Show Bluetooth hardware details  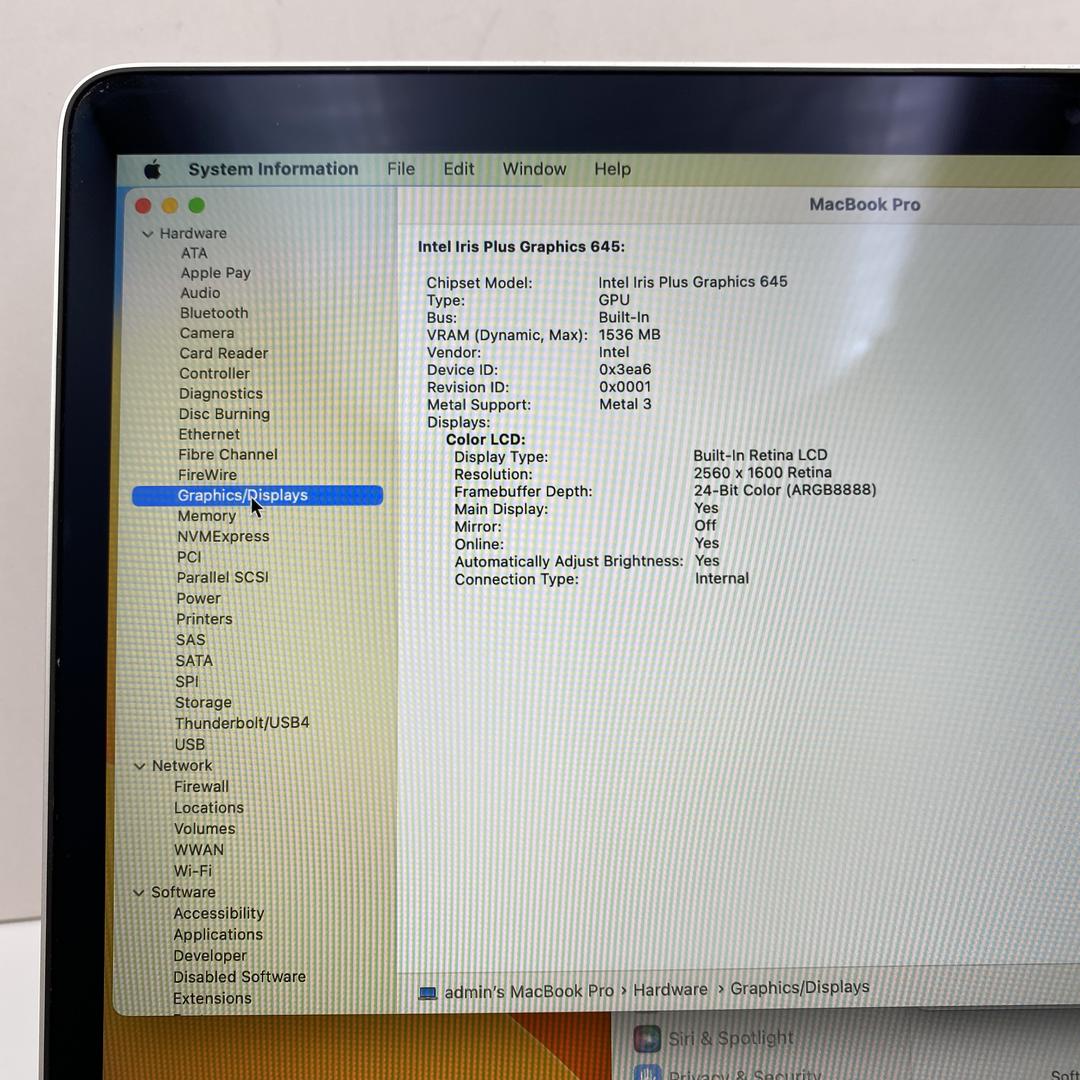pyautogui.click(x=214, y=313)
